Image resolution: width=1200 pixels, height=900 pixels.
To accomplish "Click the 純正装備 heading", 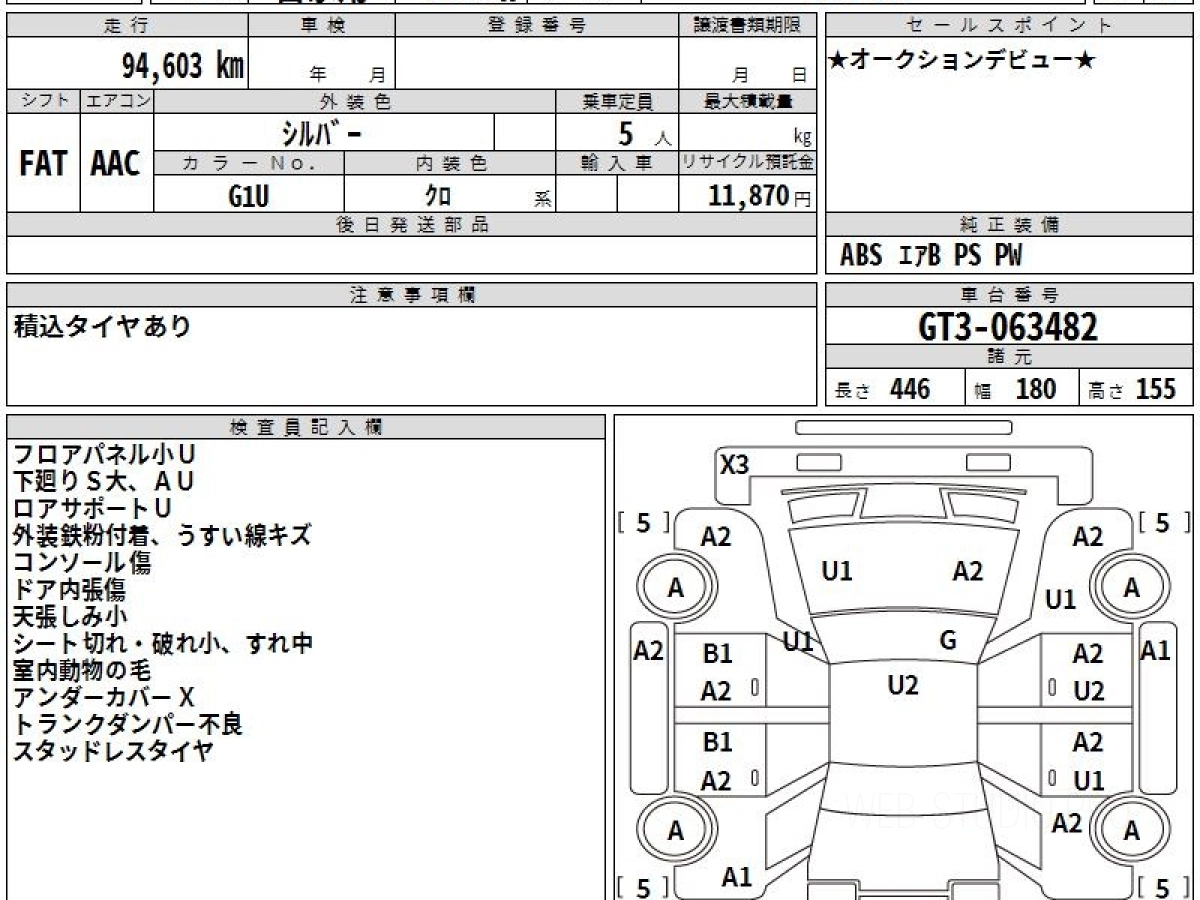I will pos(1010,225).
